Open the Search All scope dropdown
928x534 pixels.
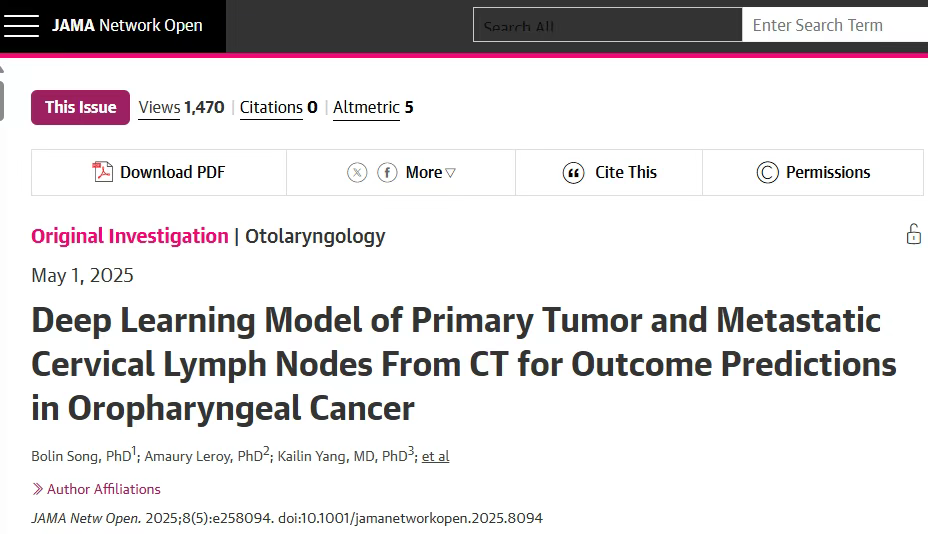[x=607, y=25]
